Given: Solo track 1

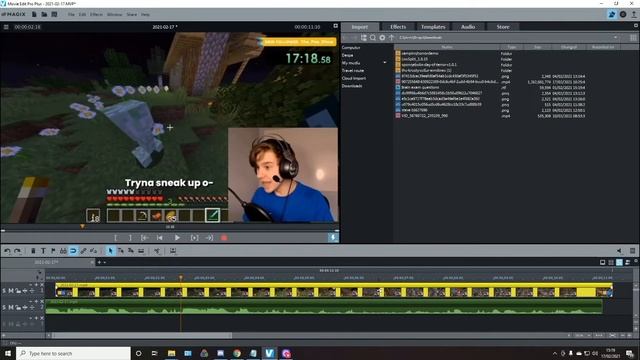Looking at the screenshot, I should point(4,291).
